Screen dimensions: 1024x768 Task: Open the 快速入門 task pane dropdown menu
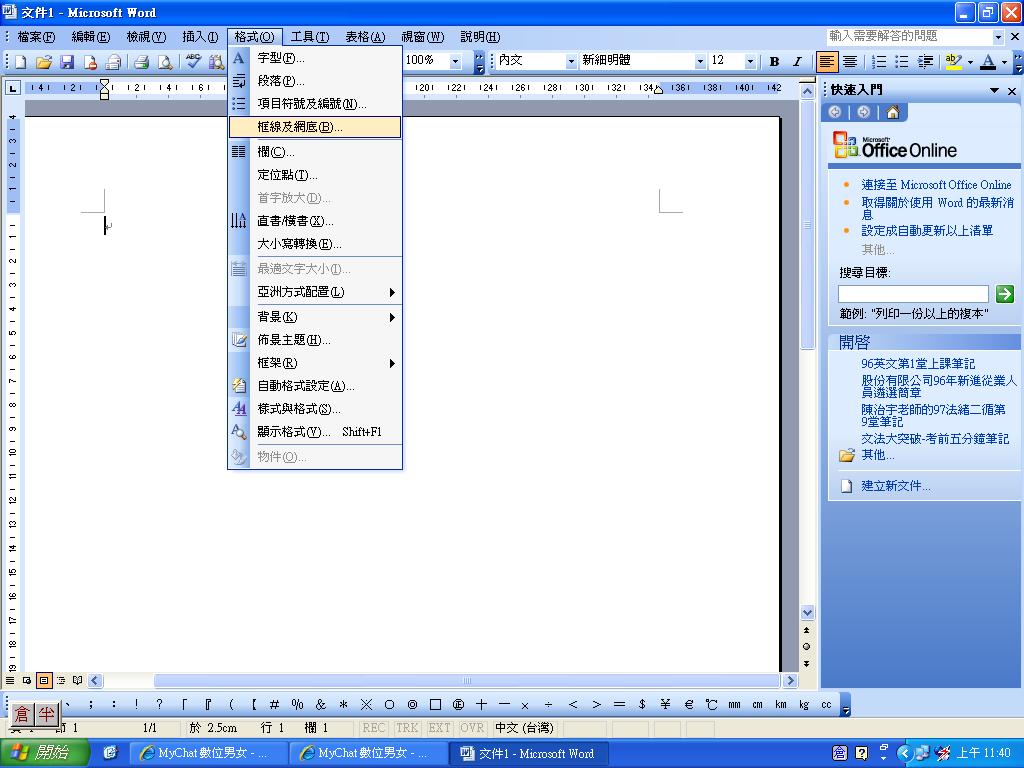(x=995, y=90)
